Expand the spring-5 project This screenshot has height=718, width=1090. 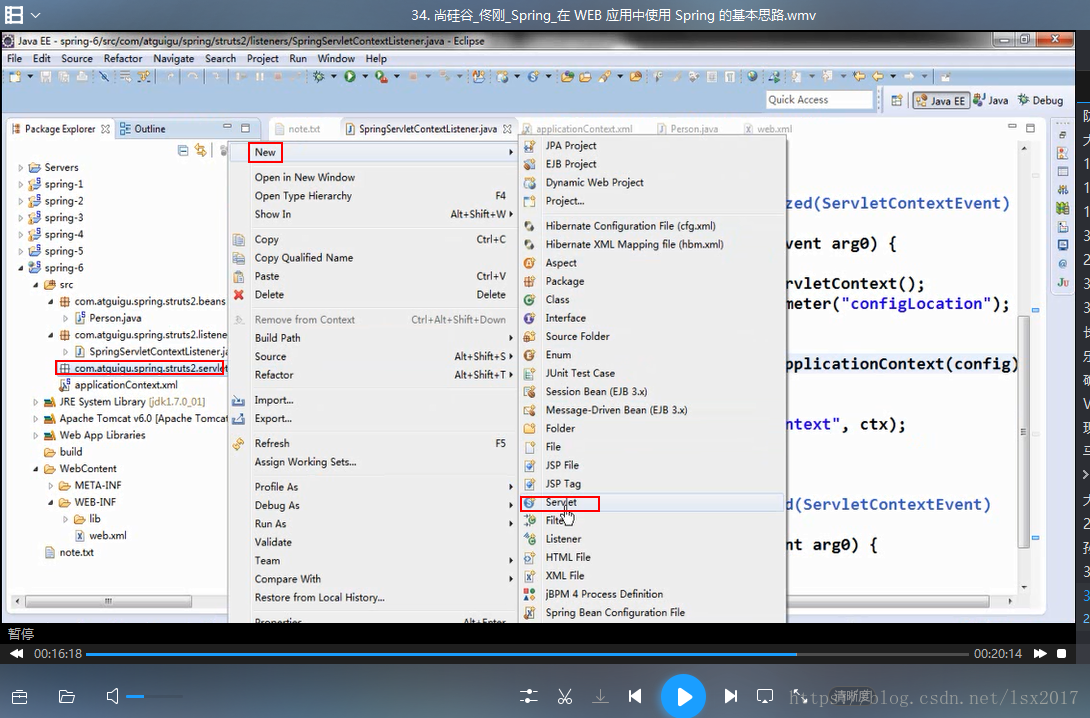(20, 251)
